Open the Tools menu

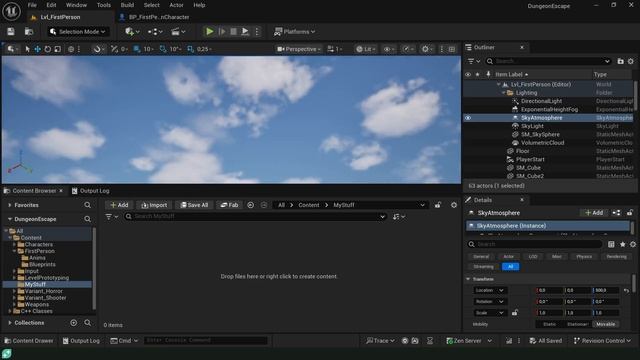[104, 5]
